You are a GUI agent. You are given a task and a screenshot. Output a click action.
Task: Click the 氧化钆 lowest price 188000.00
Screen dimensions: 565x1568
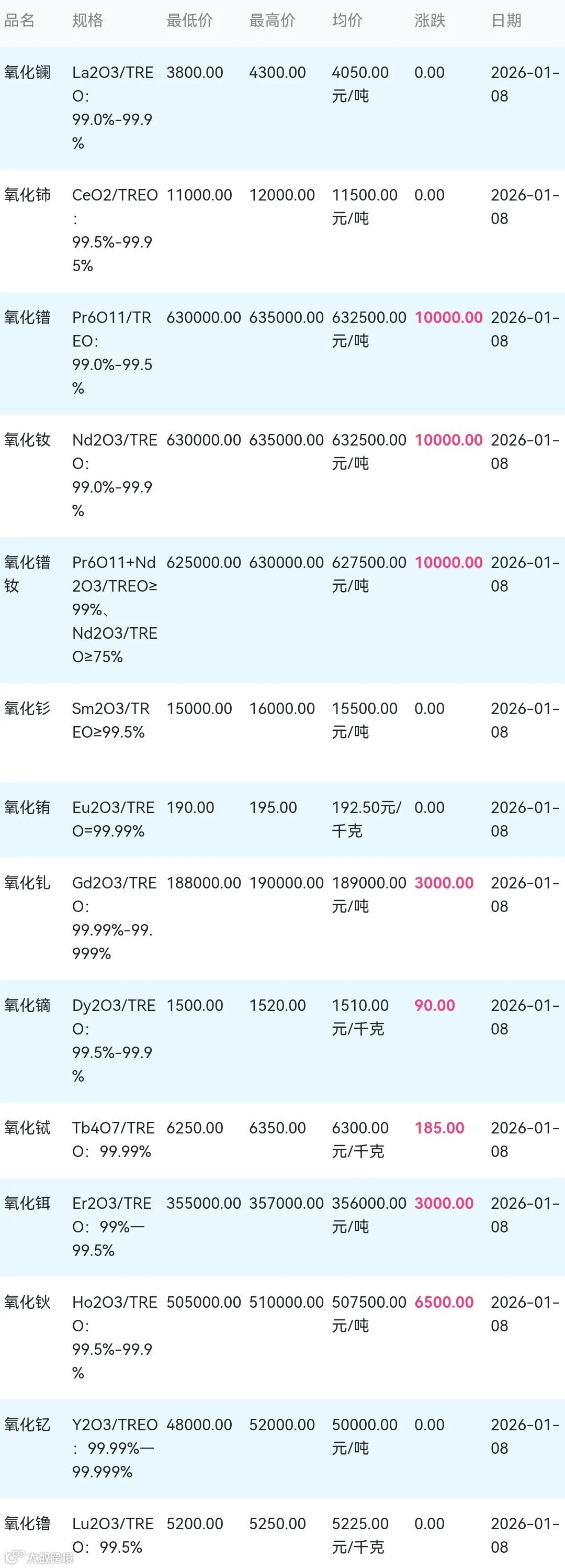point(203,883)
